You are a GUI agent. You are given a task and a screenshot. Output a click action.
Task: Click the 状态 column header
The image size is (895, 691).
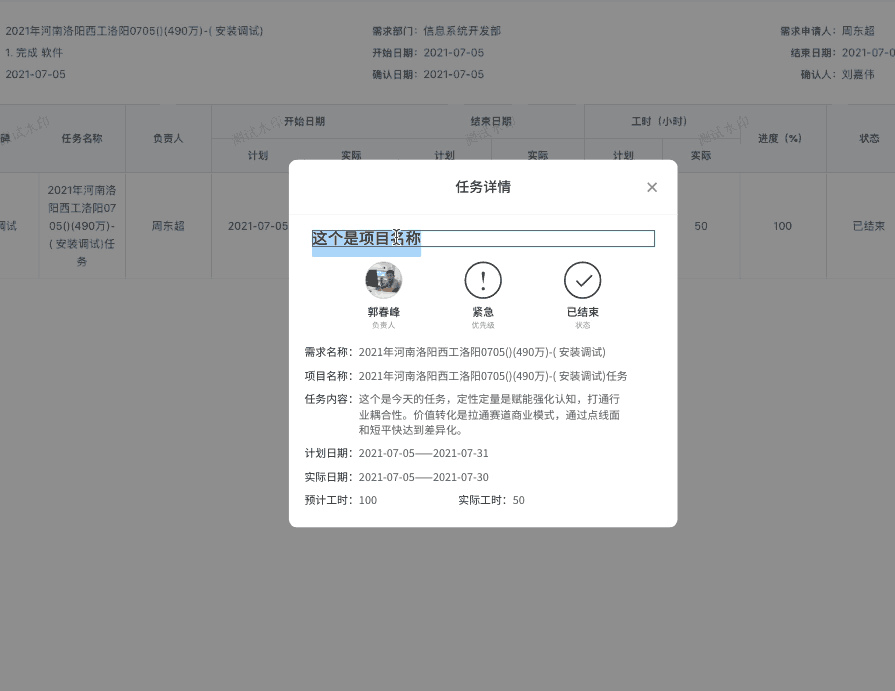869,139
